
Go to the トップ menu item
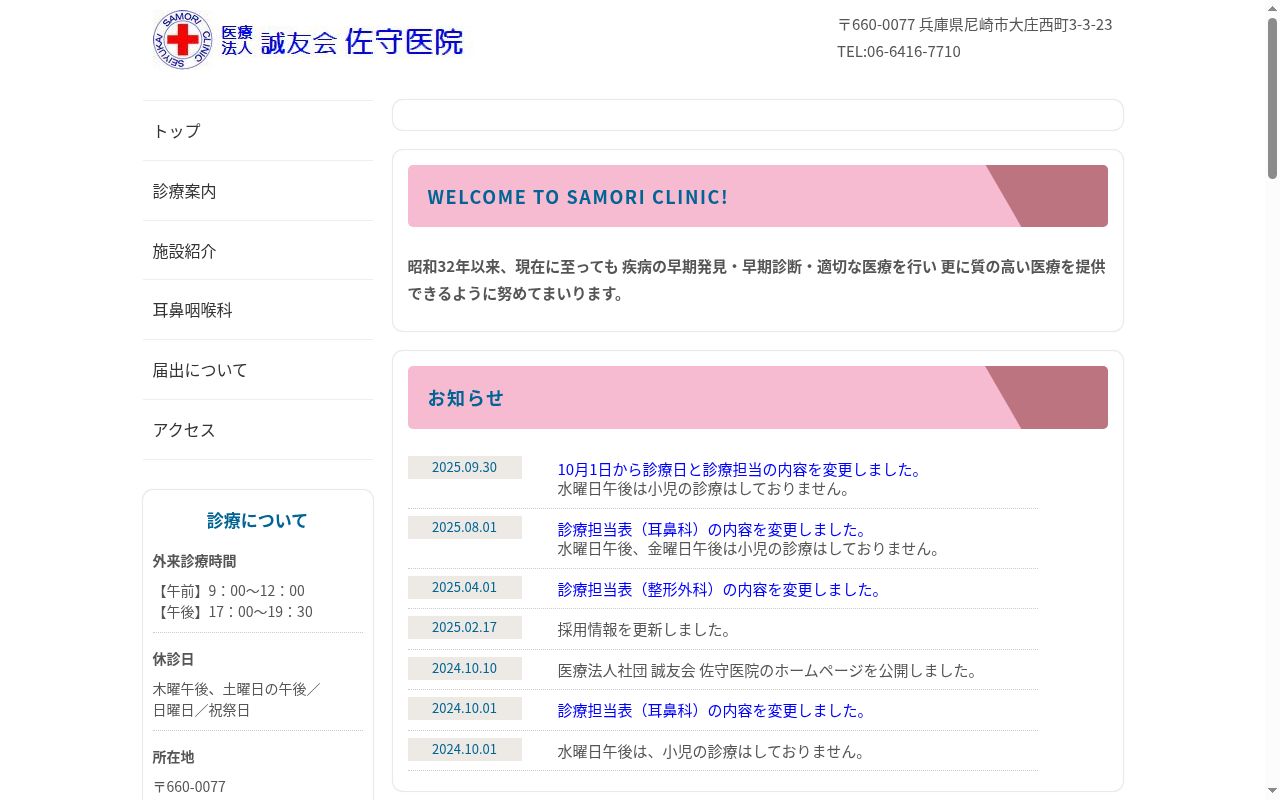coord(258,131)
